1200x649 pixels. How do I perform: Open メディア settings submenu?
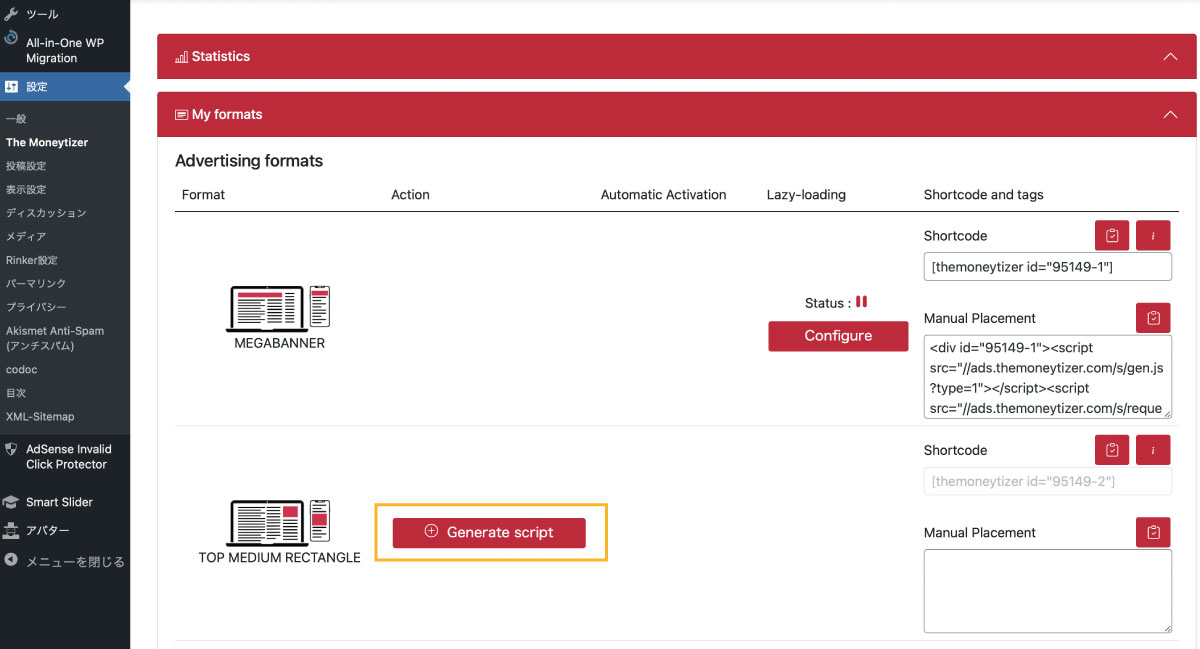click(x=26, y=237)
